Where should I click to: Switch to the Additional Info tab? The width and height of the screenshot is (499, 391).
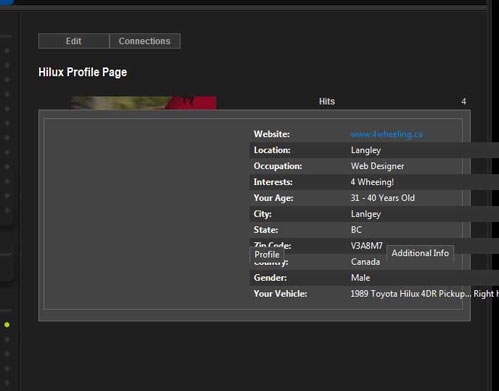point(420,253)
